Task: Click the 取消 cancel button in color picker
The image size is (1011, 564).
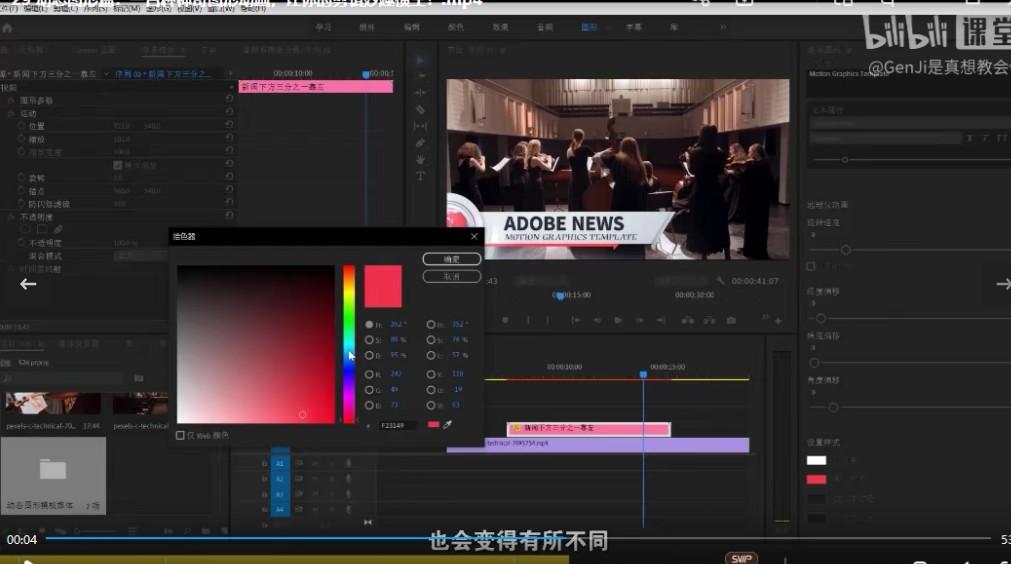Action: (451, 276)
